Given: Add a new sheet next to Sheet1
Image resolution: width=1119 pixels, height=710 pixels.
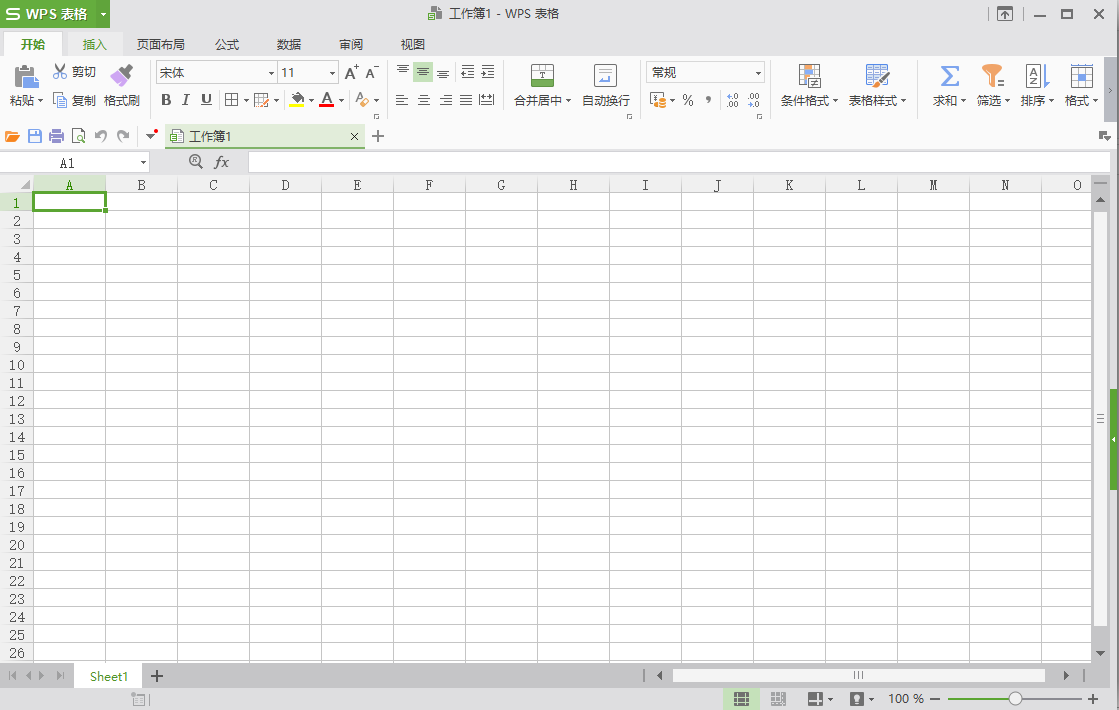Looking at the screenshot, I should (x=157, y=676).
